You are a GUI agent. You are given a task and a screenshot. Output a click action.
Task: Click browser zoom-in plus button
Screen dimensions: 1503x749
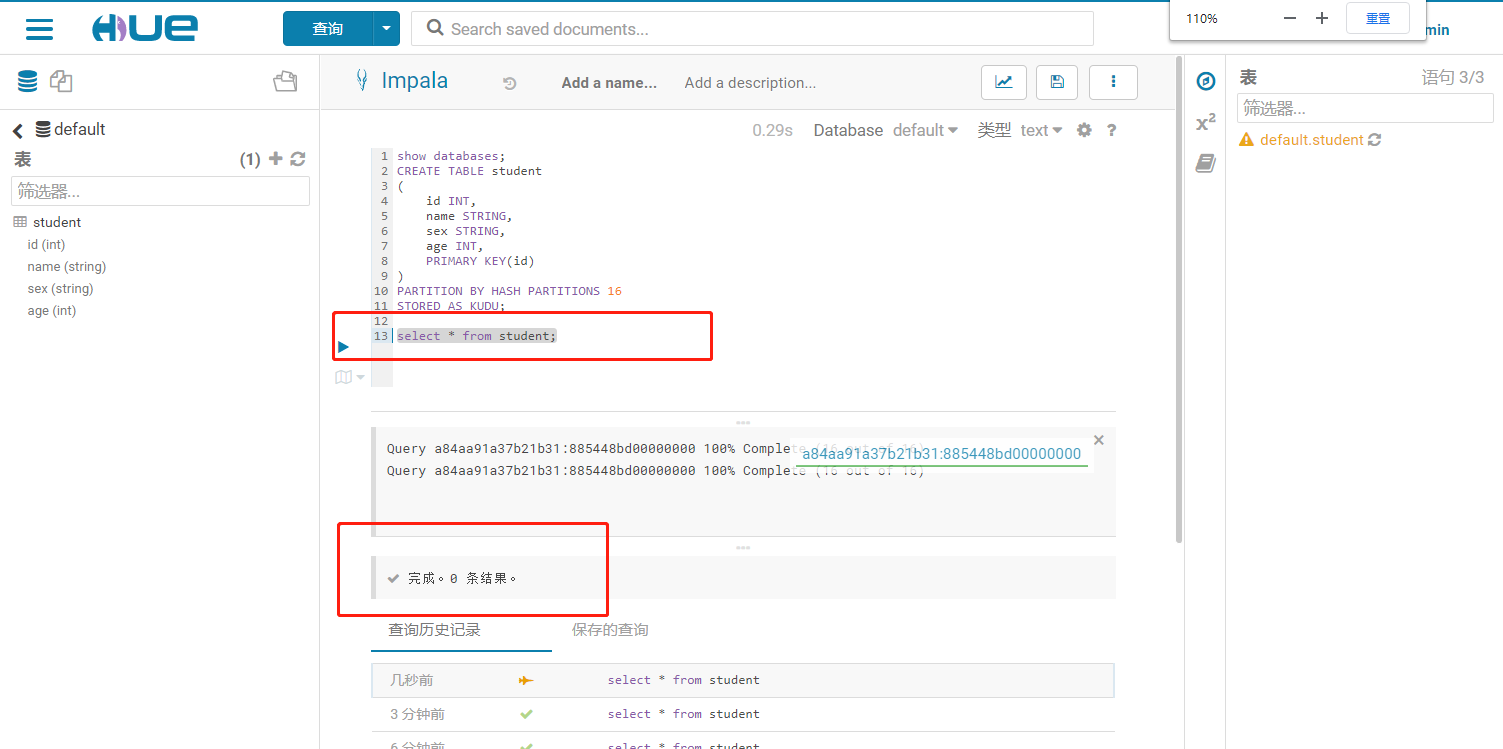(1322, 18)
